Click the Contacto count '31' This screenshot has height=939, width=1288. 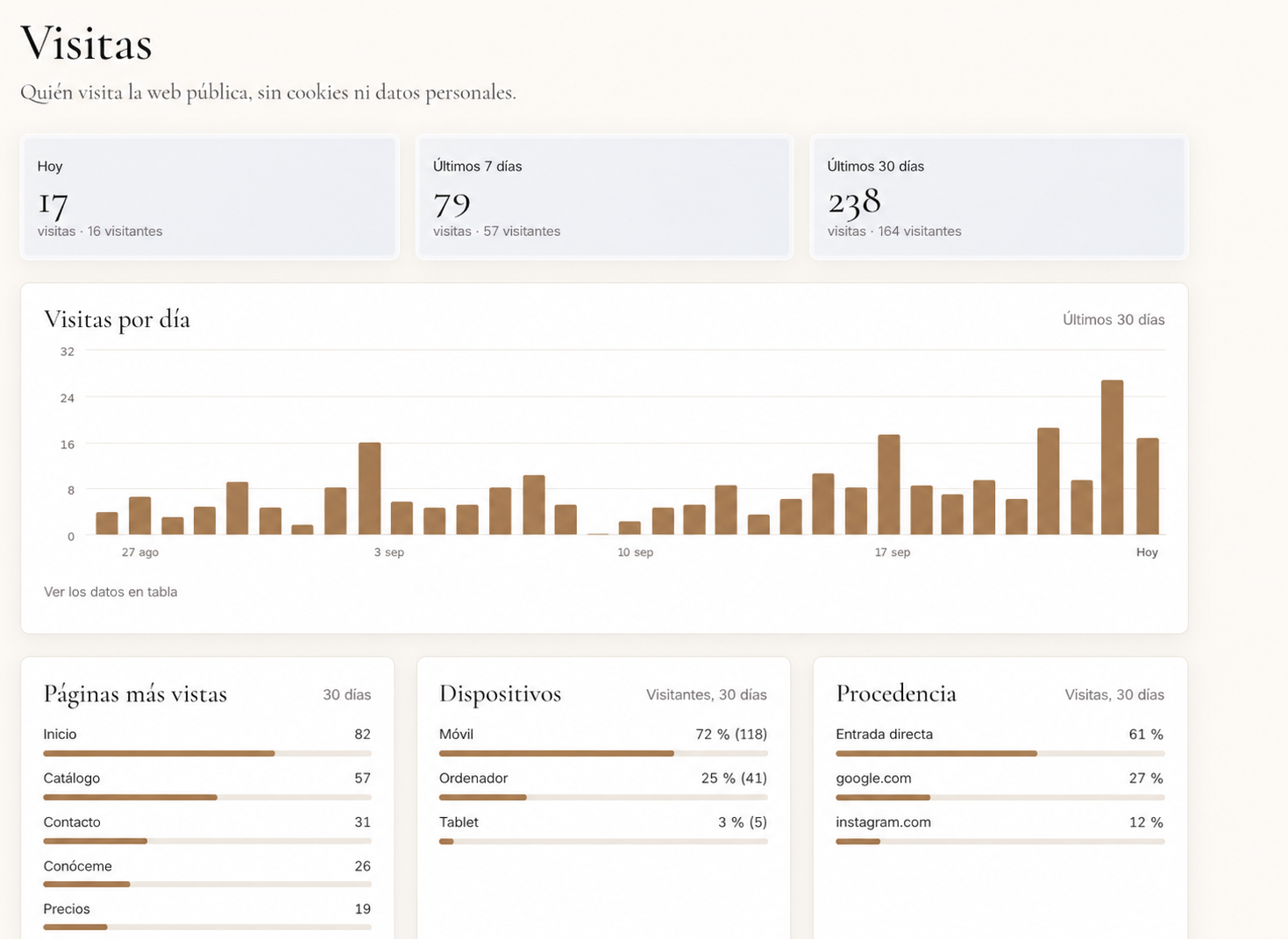(362, 822)
